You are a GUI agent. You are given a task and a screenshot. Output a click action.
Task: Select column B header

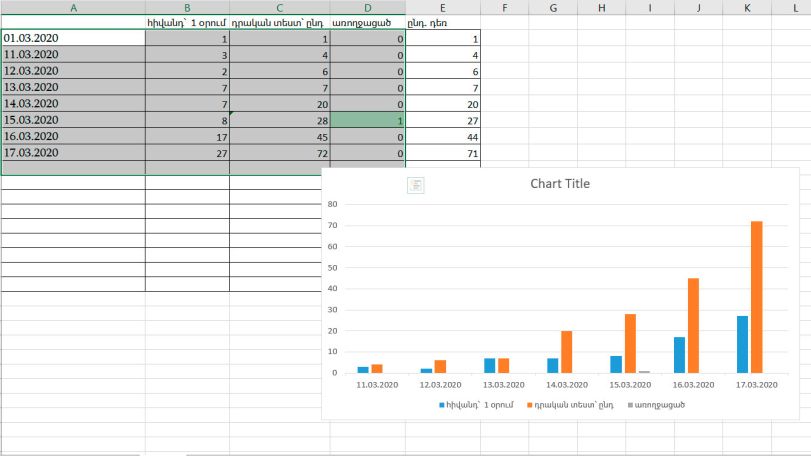(x=187, y=8)
